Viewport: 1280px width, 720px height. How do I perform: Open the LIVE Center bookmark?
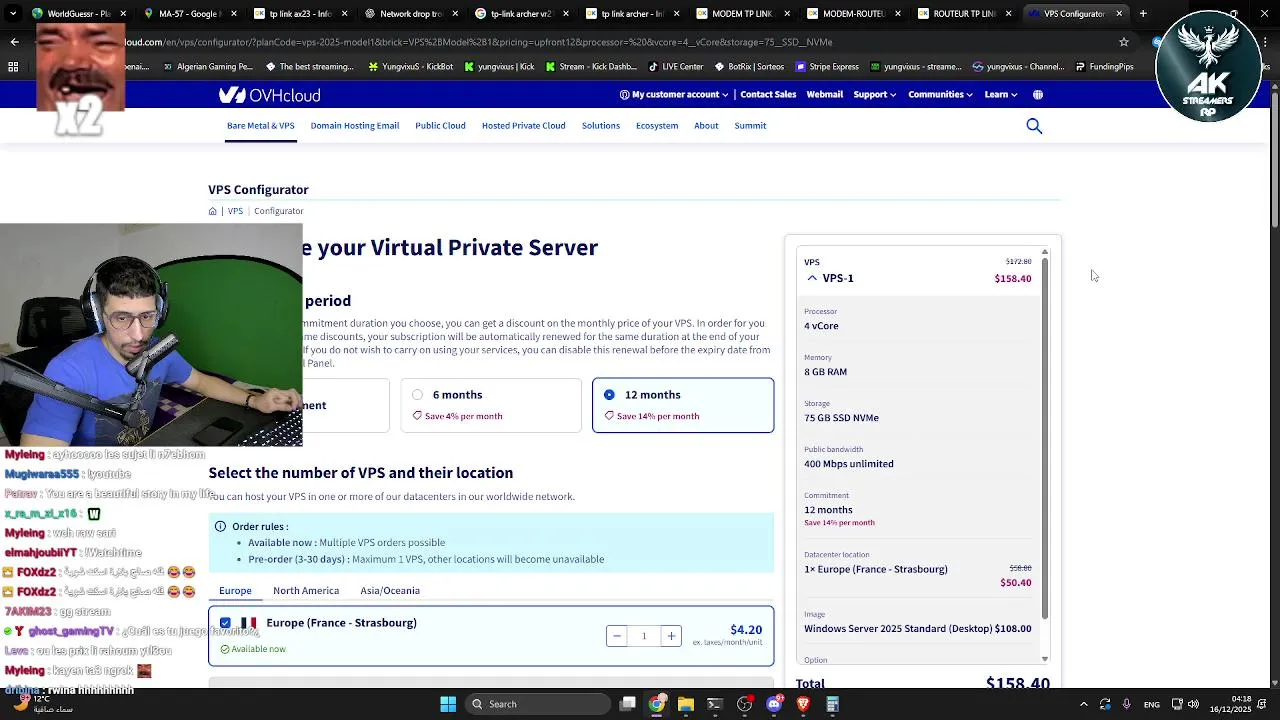coord(676,67)
